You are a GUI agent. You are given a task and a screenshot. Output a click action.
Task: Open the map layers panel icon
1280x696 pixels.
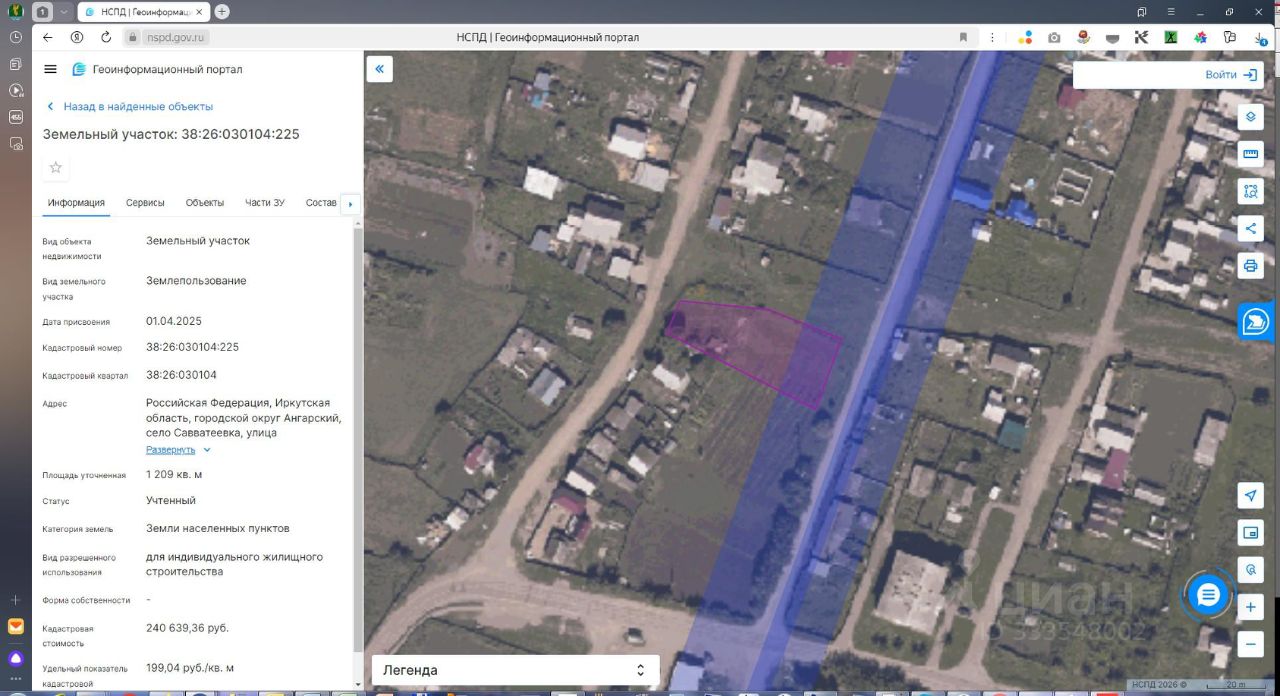(x=1250, y=117)
